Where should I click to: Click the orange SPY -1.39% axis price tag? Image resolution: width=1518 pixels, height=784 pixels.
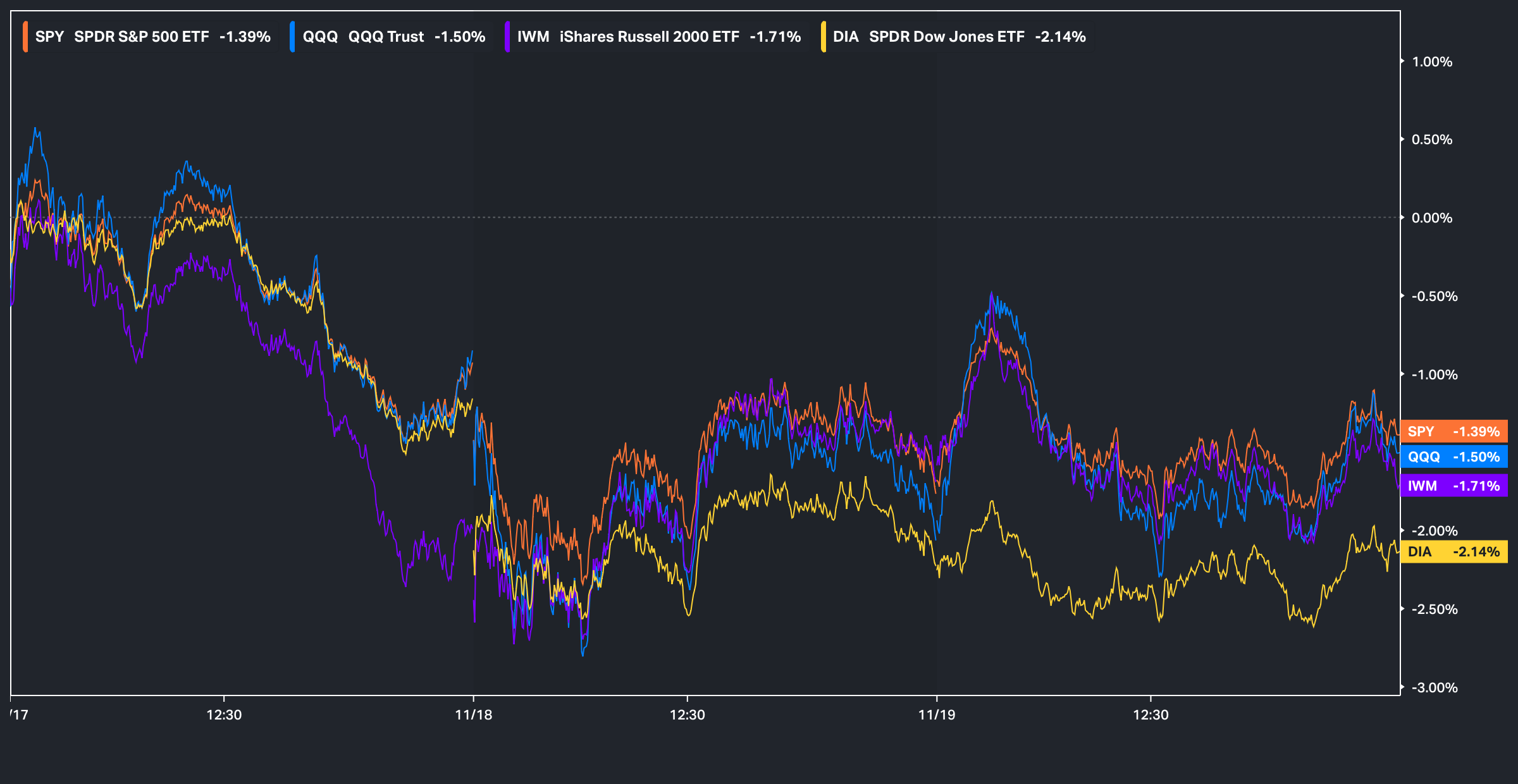[1453, 431]
